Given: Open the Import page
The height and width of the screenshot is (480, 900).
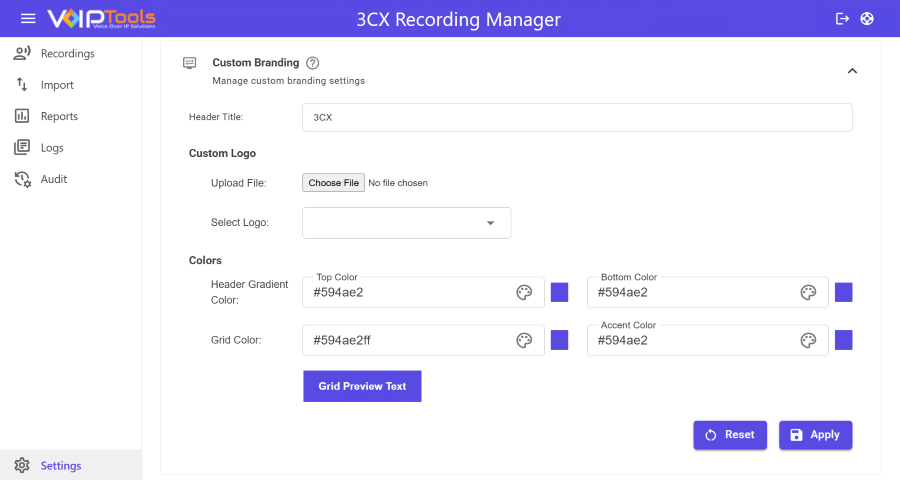Looking at the screenshot, I should tap(57, 85).
